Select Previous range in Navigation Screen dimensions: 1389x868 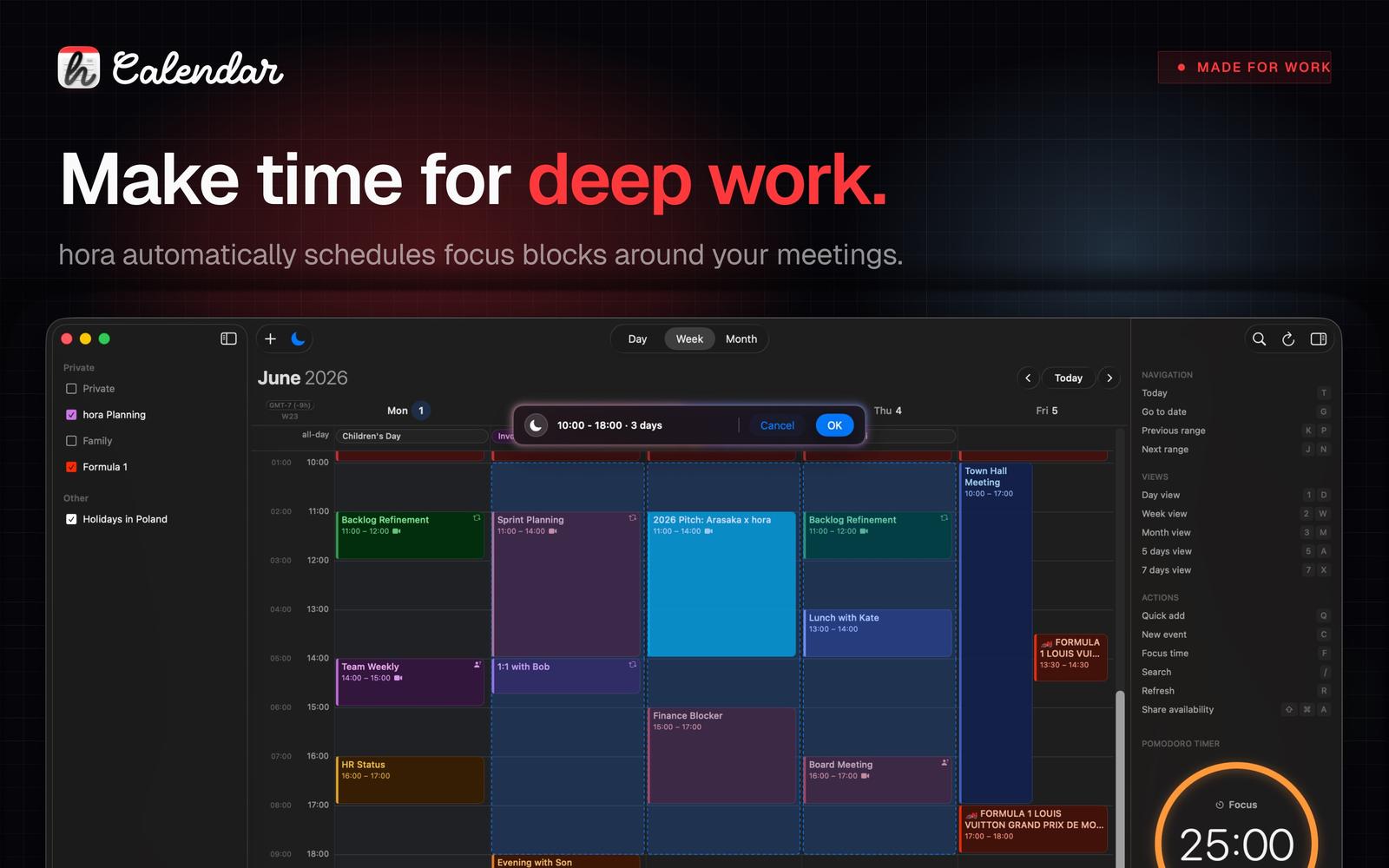click(1235, 431)
